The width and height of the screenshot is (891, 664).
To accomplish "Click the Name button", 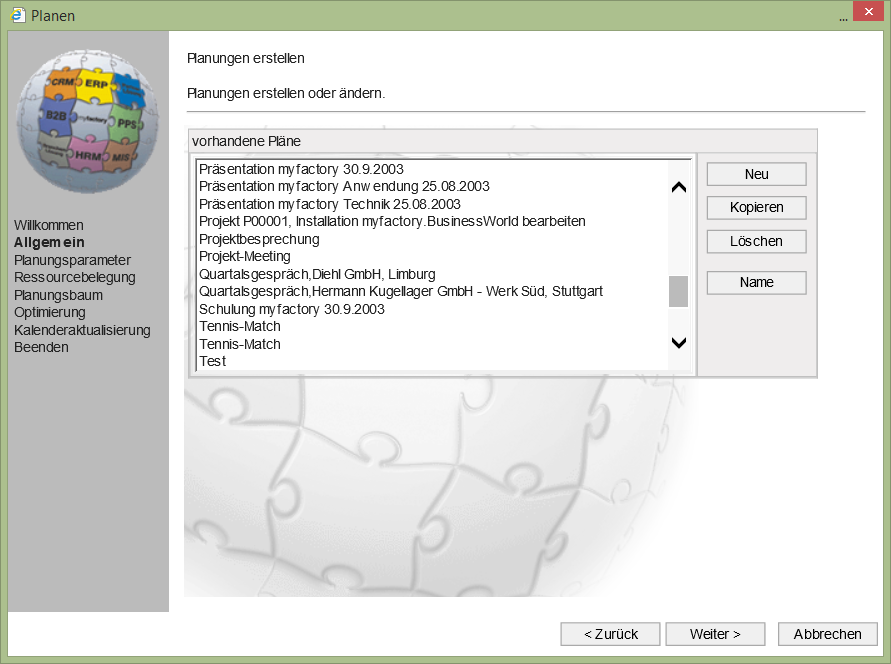I will pyautogui.click(x=756, y=282).
